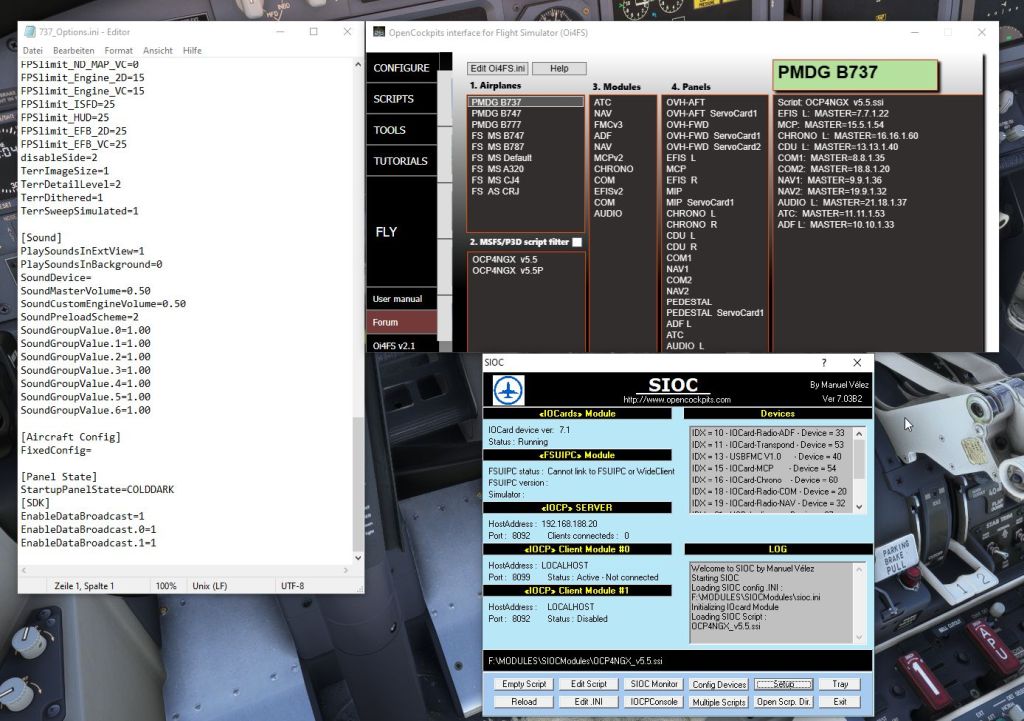Select PMDG B747 in the Airplanes list
This screenshot has width=1024, height=721.
click(x=497, y=113)
